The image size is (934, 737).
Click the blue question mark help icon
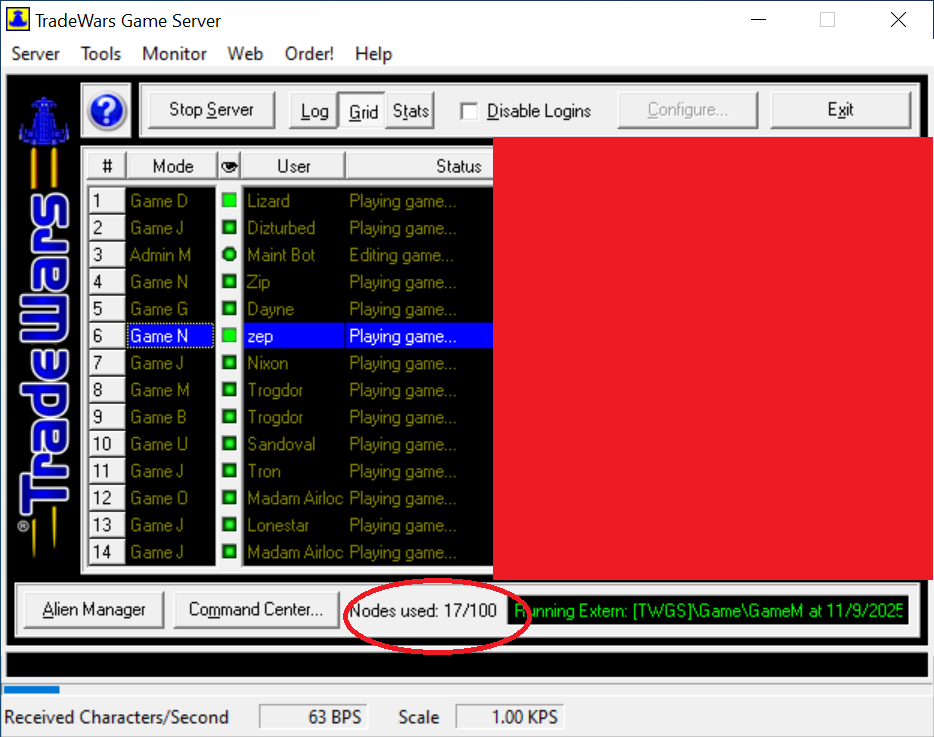coord(107,111)
